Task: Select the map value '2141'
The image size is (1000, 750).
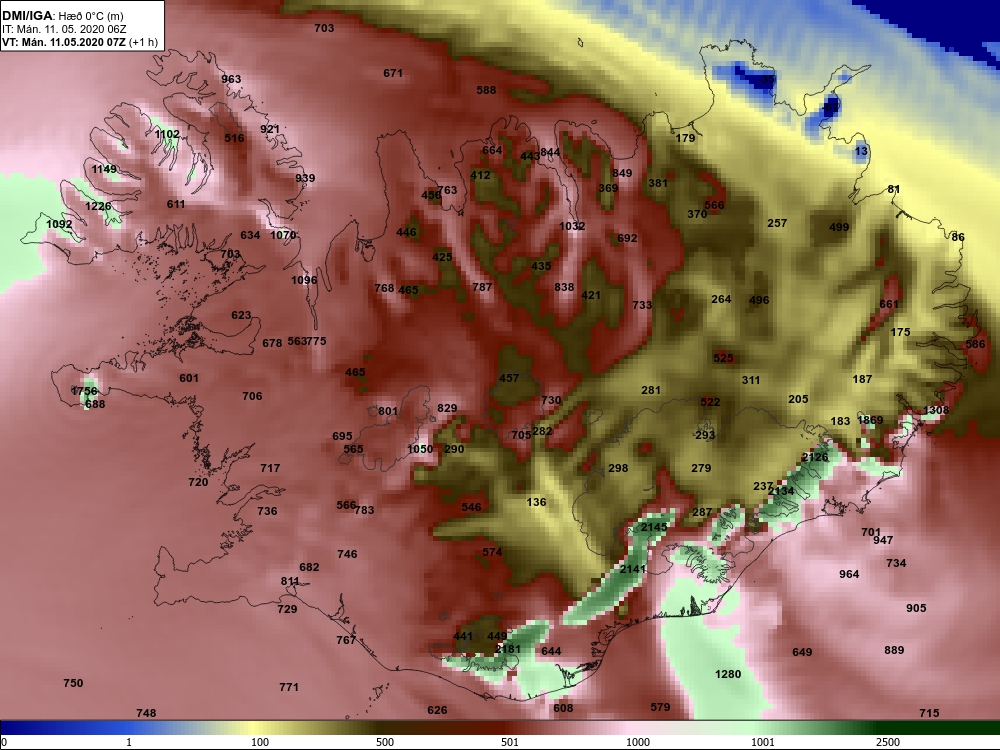Action: point(633,569)
